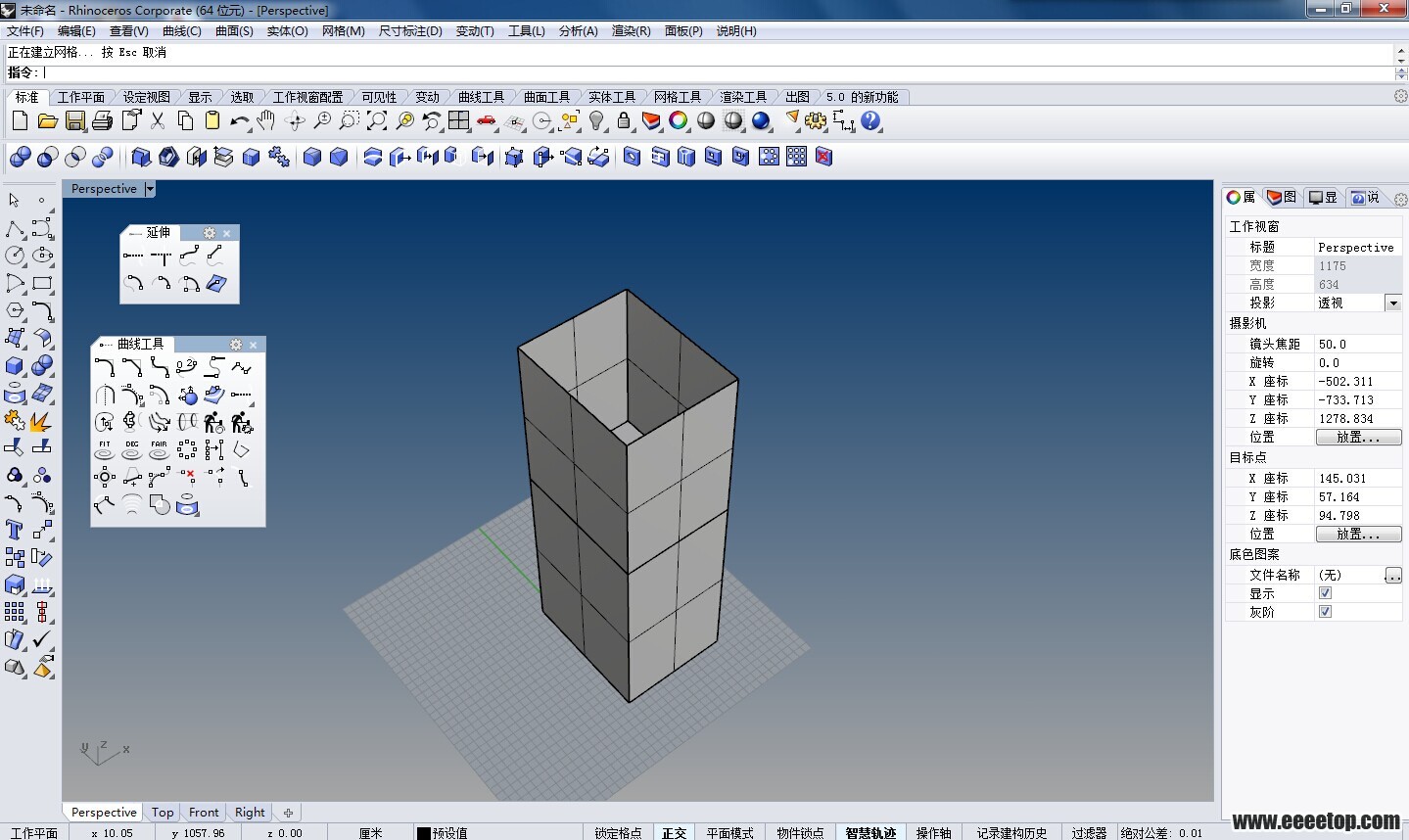Click the blue help question mark icon

[870, 121]
